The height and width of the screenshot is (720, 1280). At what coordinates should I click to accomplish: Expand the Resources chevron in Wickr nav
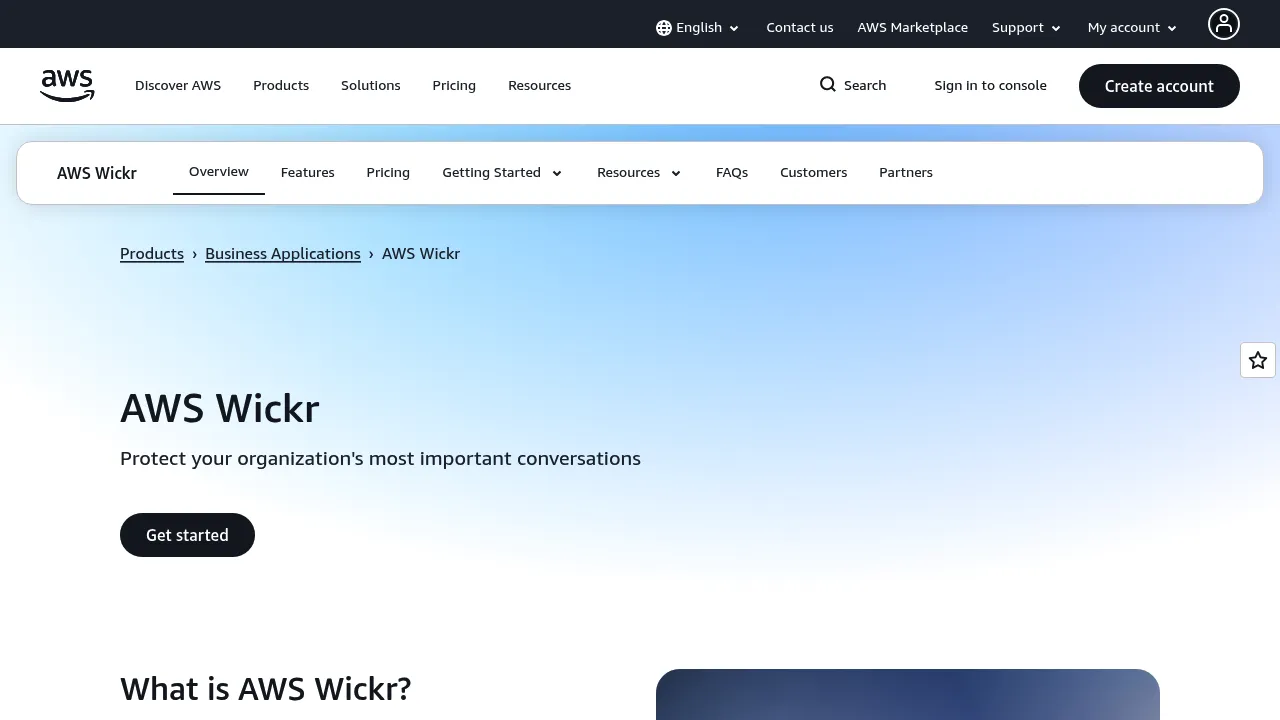[x=676, y=173]
